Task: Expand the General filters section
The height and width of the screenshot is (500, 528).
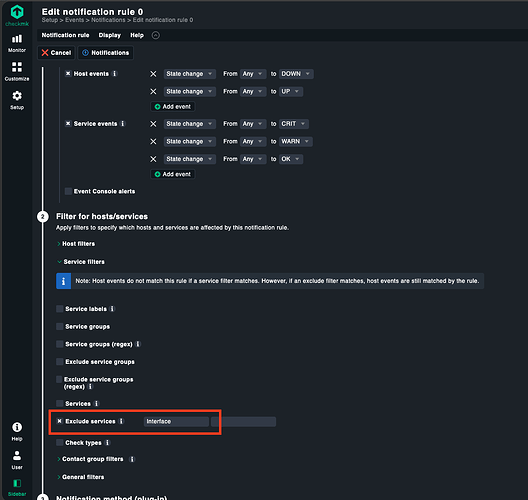Action: coord(81,477)
